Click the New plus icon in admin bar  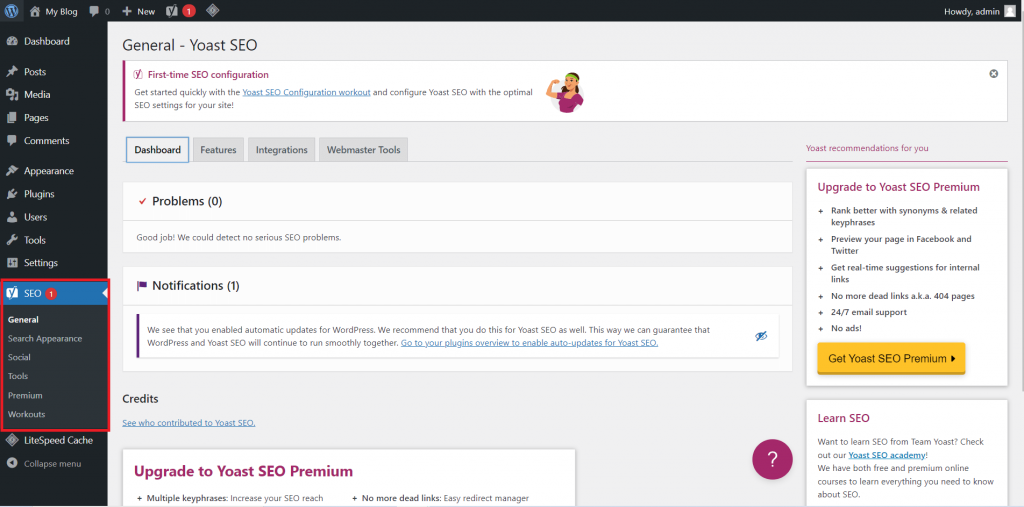(x=127, y=11)
